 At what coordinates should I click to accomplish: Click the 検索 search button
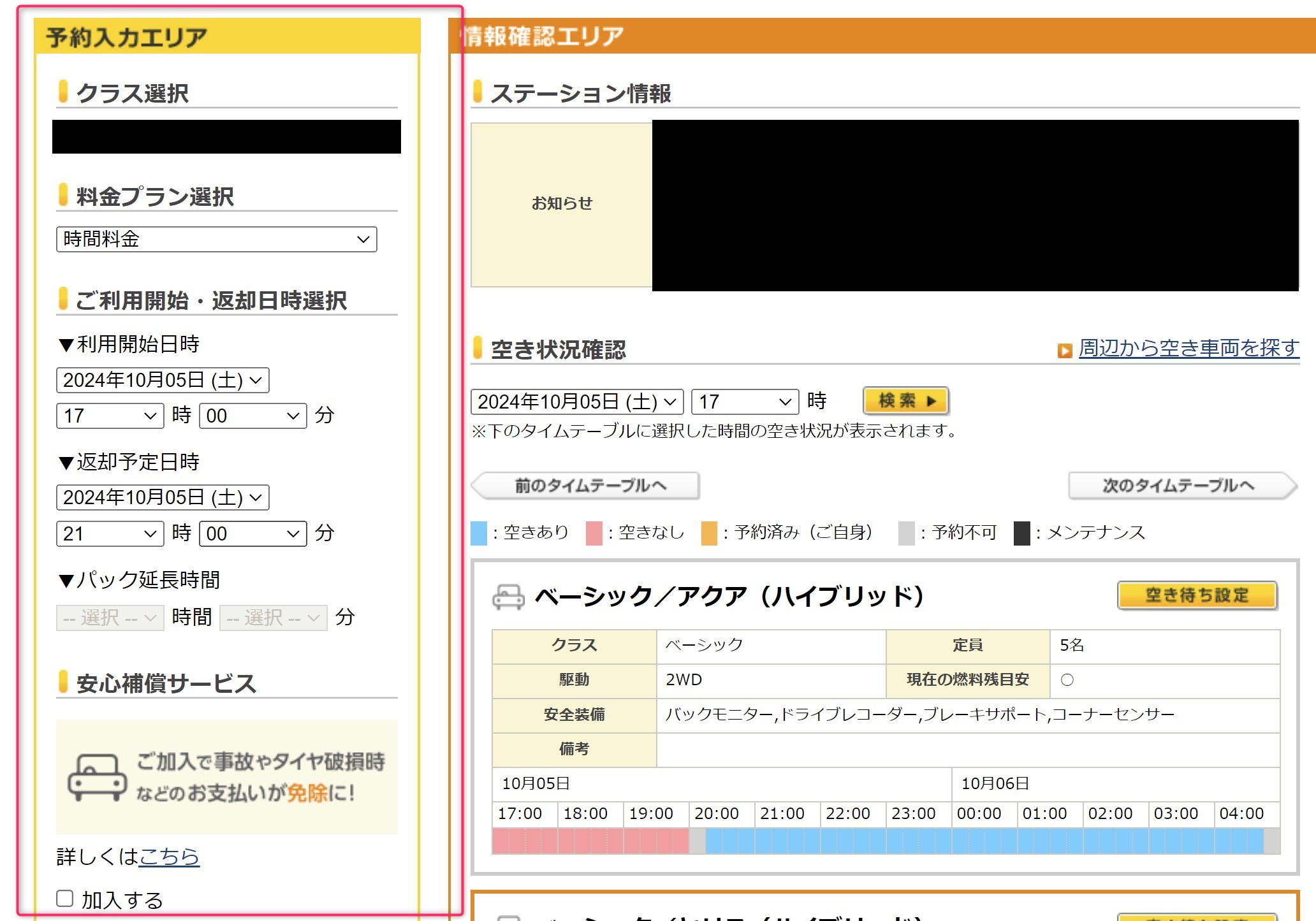(x=905, y=401)
